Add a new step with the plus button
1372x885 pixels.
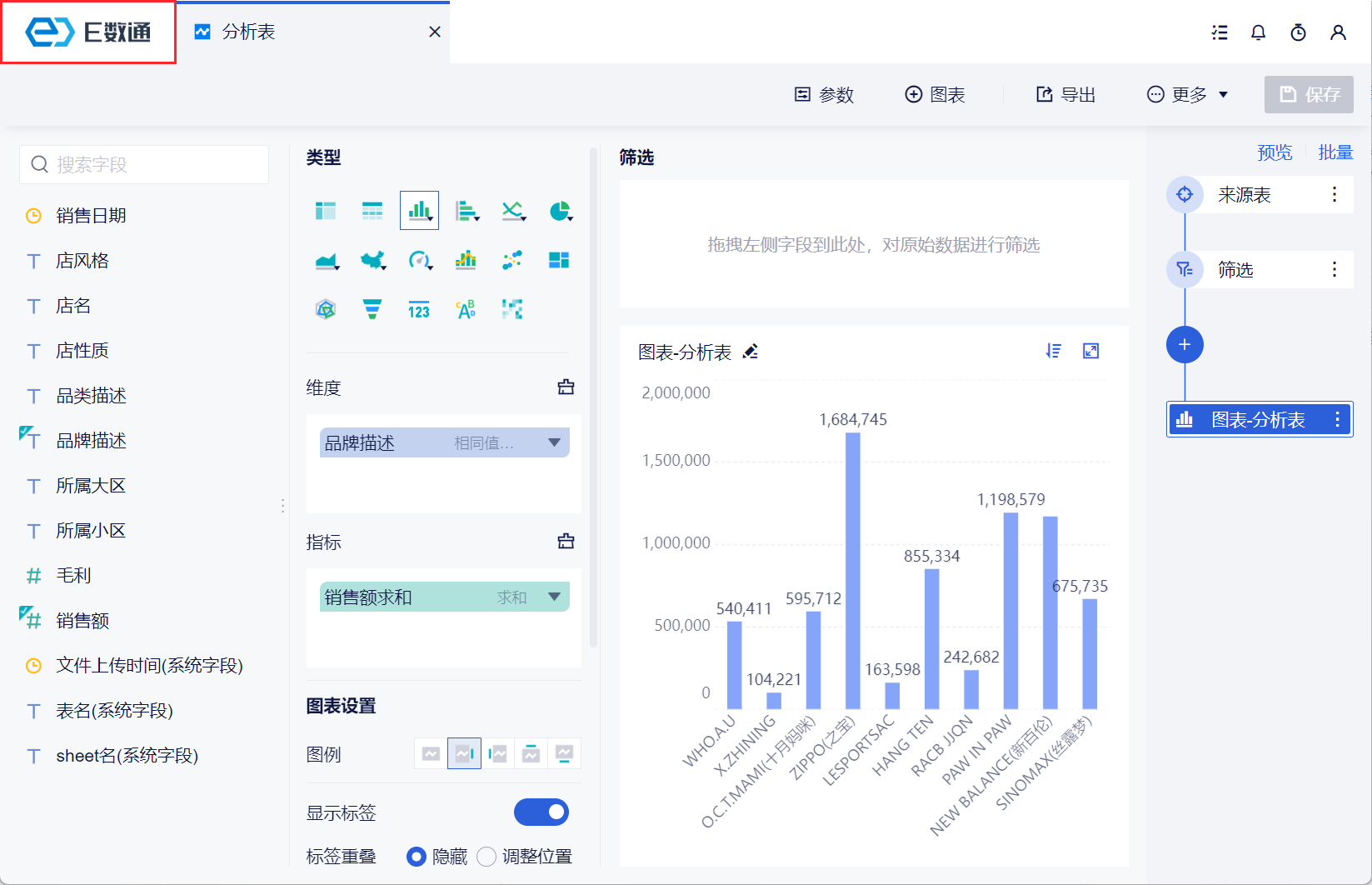[x=1185, y=344]
